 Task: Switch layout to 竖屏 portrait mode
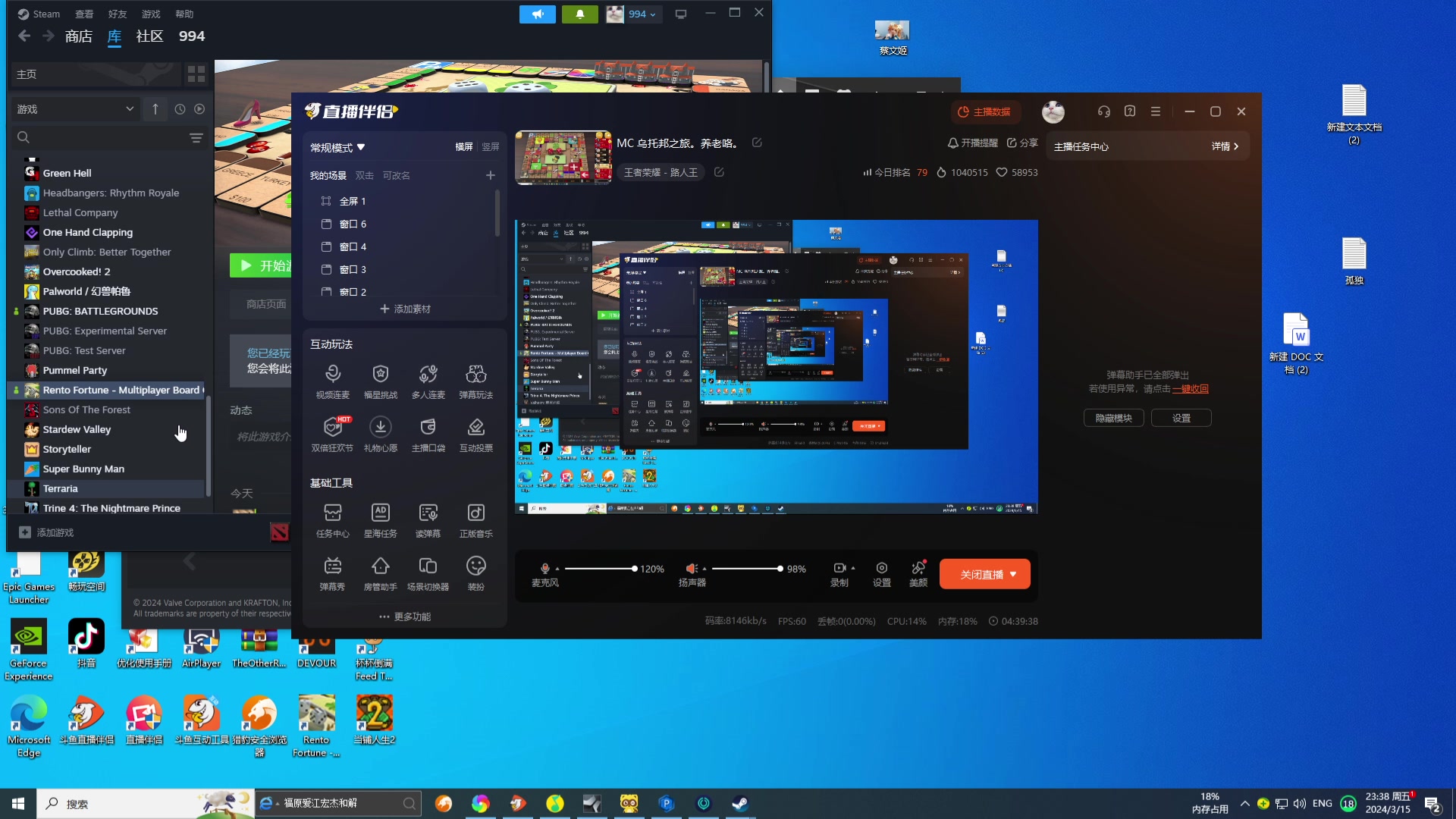491,147
